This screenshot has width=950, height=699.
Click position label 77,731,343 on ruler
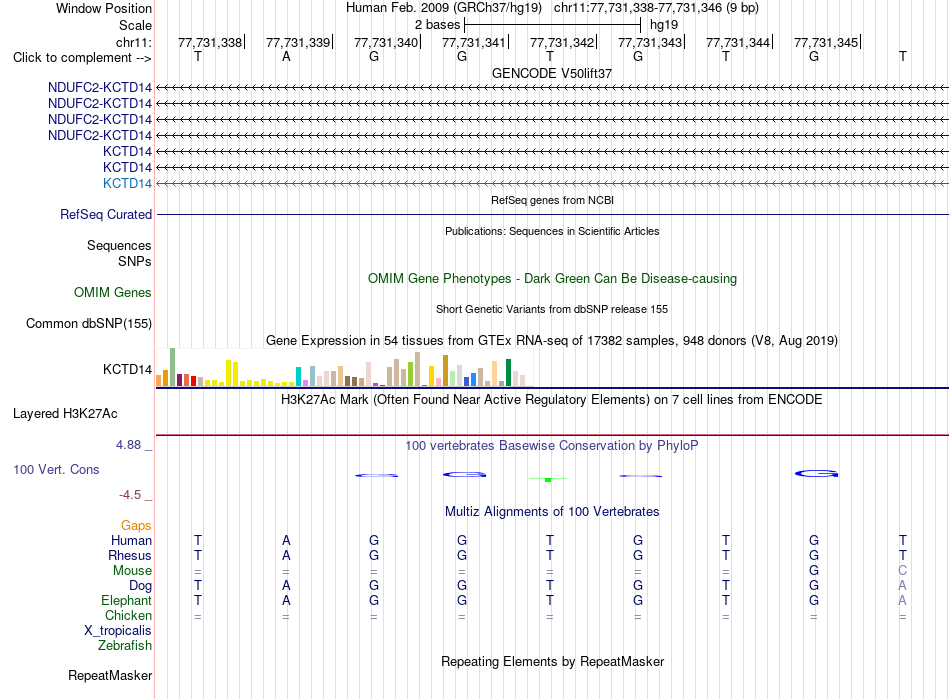(649, 42)
